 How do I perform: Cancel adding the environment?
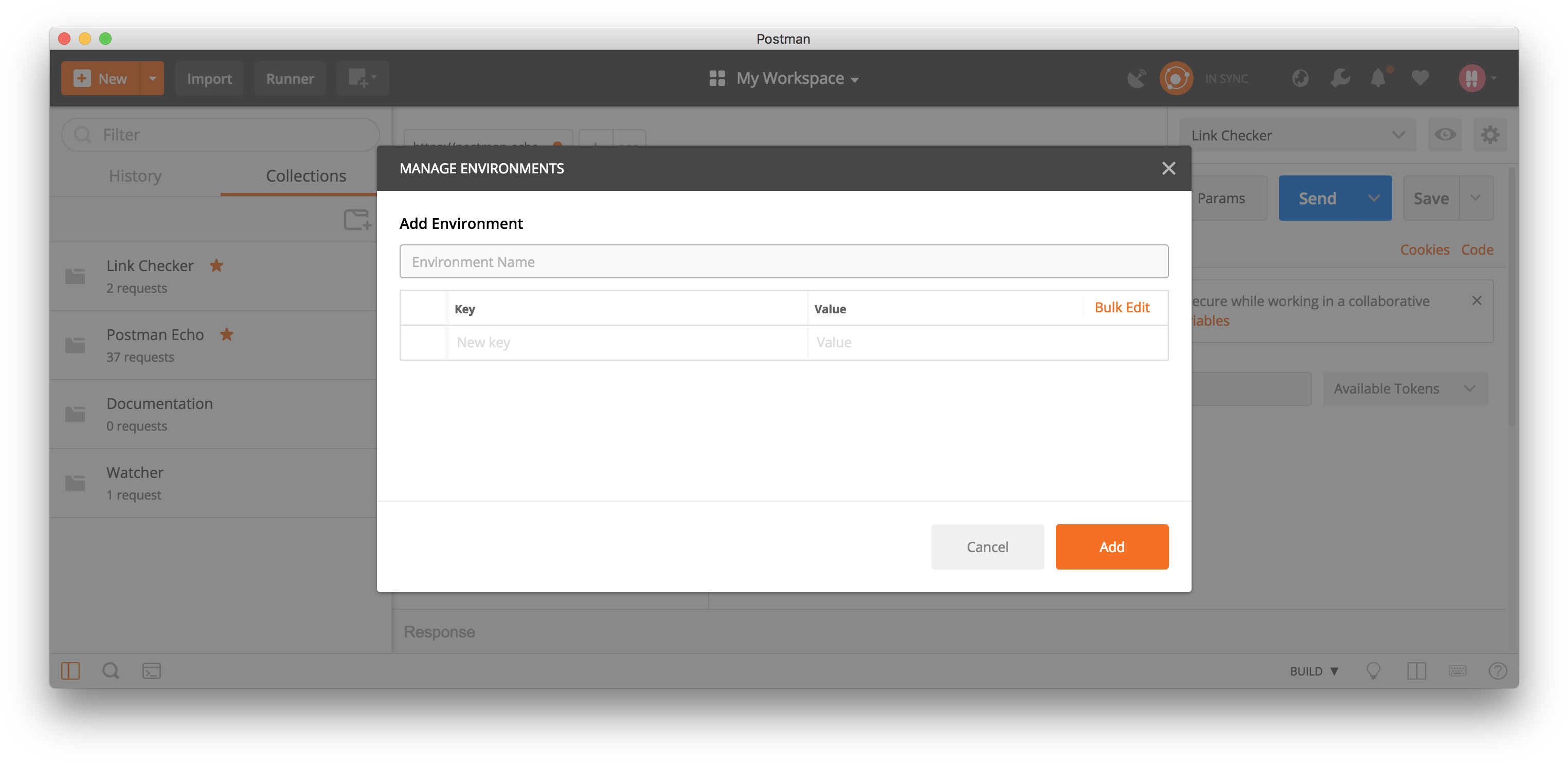987,547
